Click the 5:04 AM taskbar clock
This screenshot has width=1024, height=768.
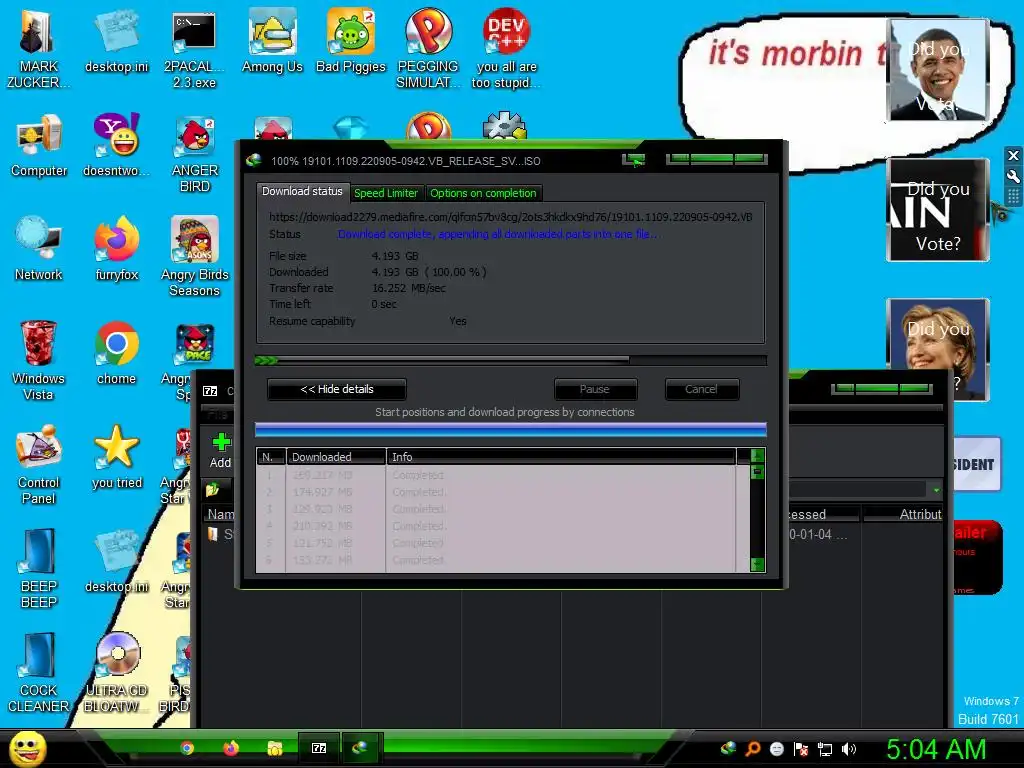(936, 749)
